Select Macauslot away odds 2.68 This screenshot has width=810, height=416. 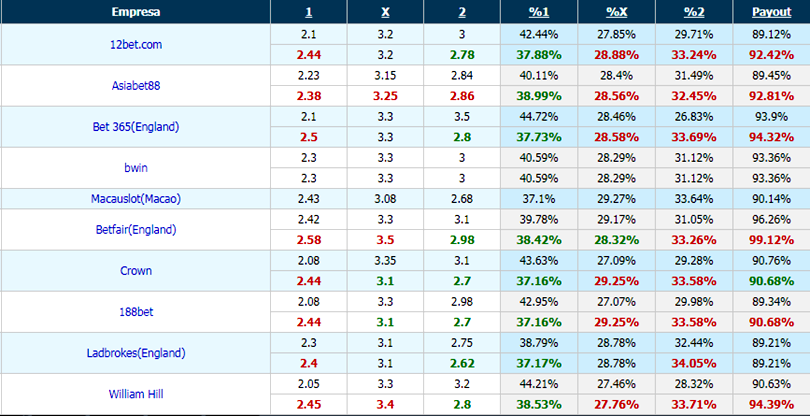point(462,199)
